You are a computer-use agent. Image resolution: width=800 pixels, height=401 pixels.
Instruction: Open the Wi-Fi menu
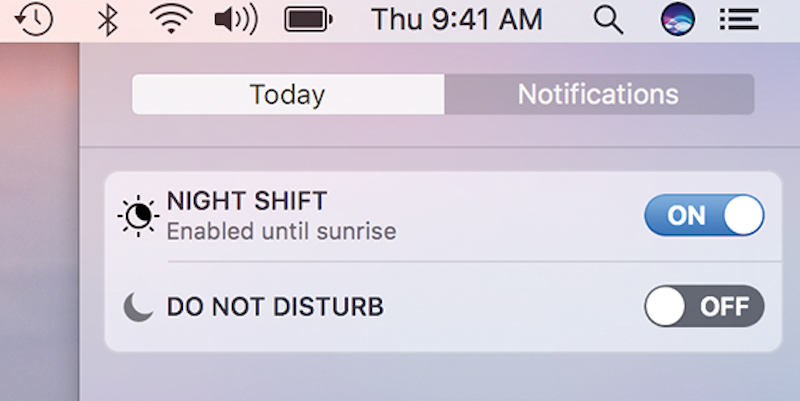[170, 19]
